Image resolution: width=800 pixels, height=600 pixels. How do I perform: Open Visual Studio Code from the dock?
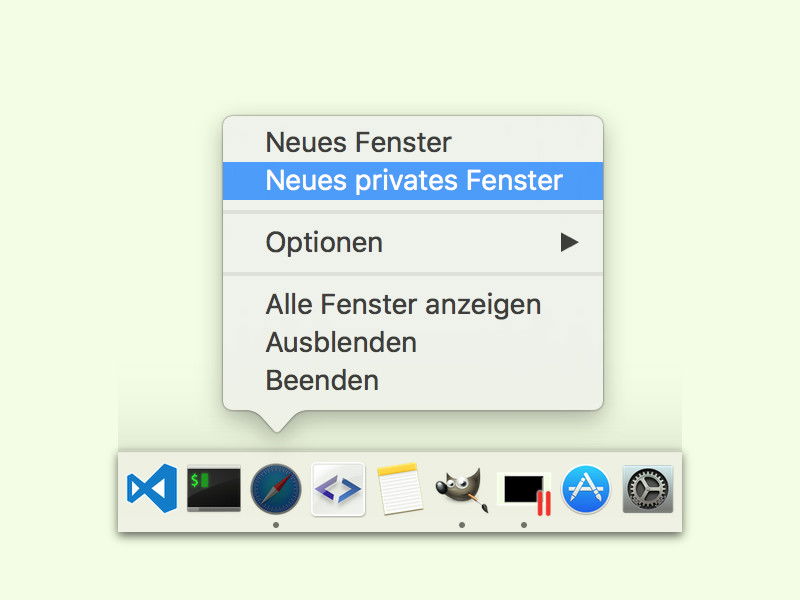152,489
